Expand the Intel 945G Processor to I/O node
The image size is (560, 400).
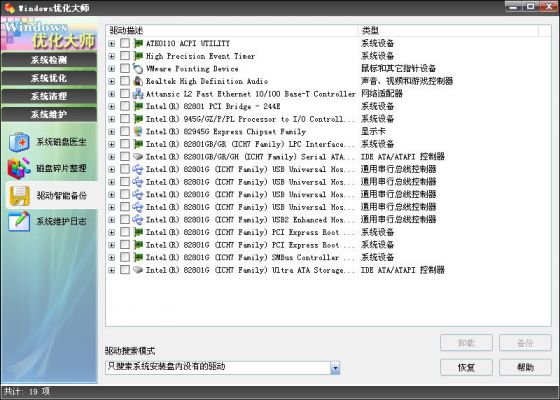(112, 119)
